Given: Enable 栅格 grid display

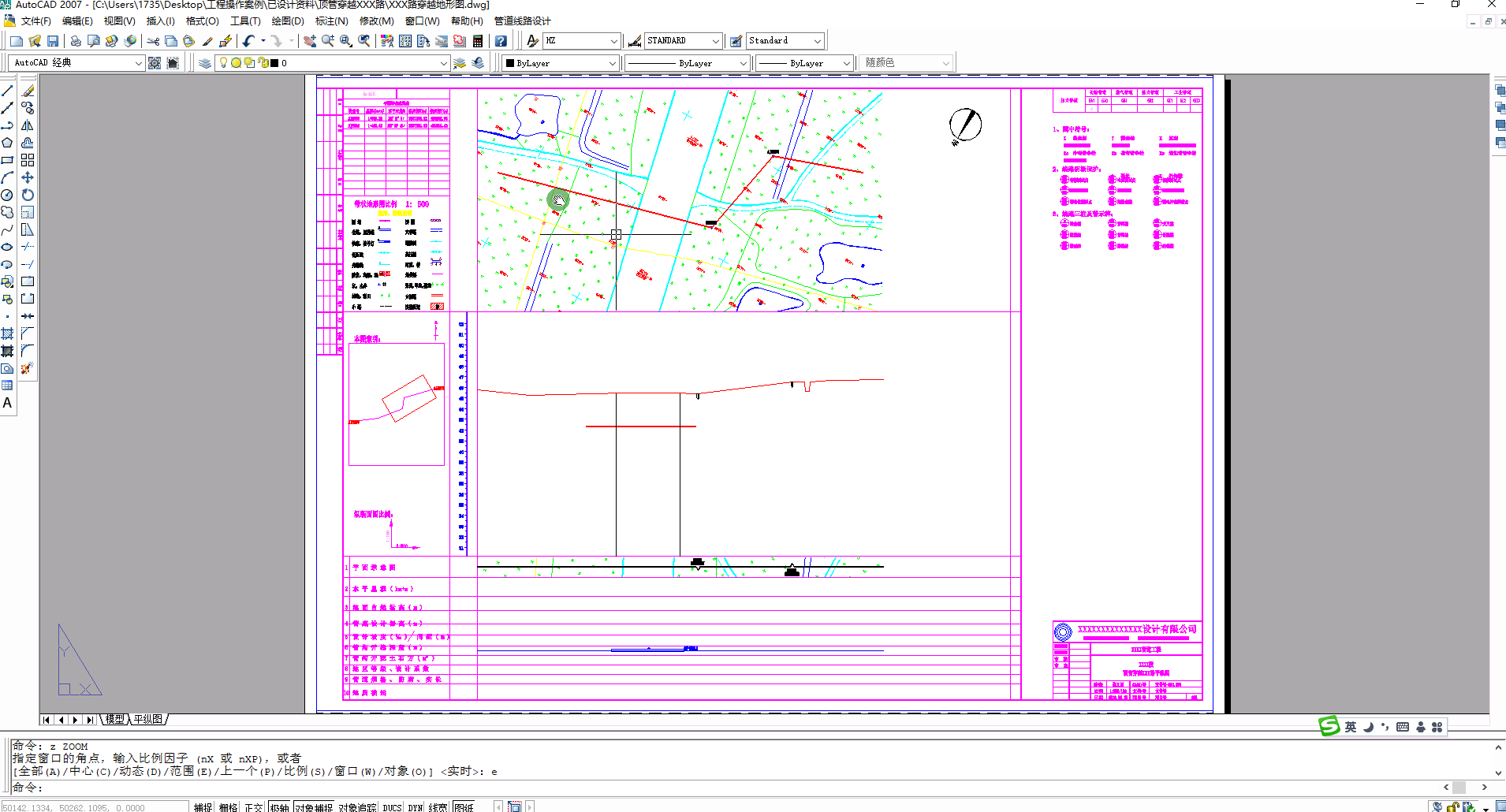Looking at the screenshot, I should (228, 806).
